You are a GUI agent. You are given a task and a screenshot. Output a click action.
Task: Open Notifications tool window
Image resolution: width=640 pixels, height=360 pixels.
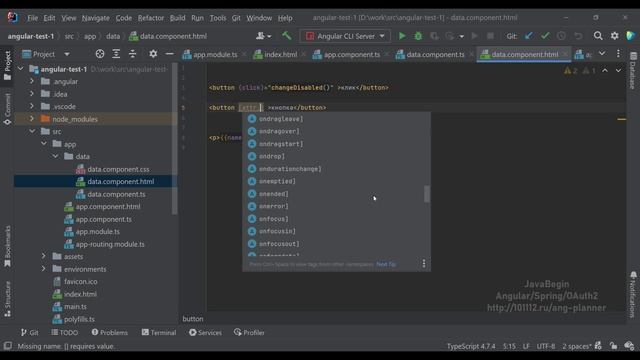633,295
